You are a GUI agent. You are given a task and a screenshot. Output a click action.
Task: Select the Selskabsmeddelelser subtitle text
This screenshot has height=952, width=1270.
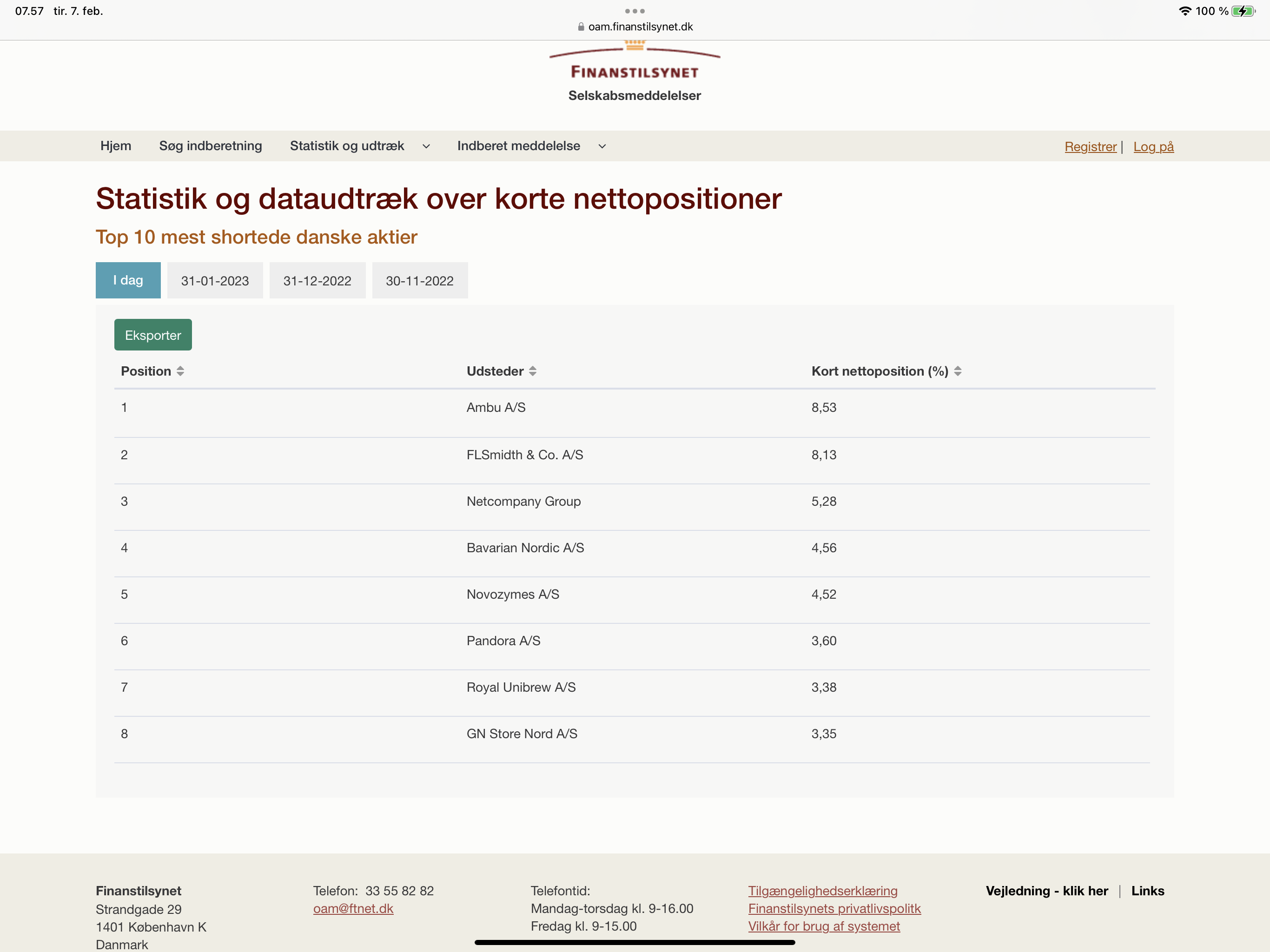pyautogui.click(x=635, y=95)
